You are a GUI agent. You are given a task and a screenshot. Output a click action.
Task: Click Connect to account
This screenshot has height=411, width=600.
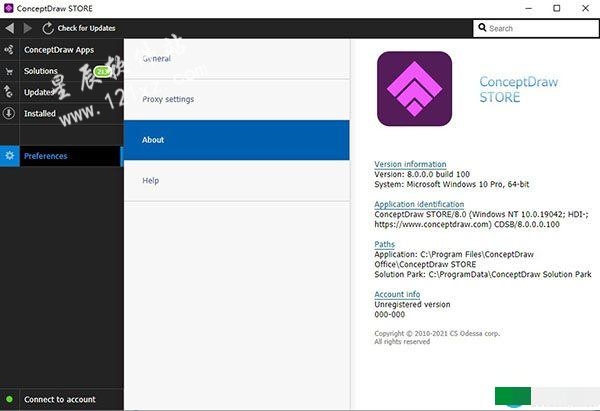point(60,400)
